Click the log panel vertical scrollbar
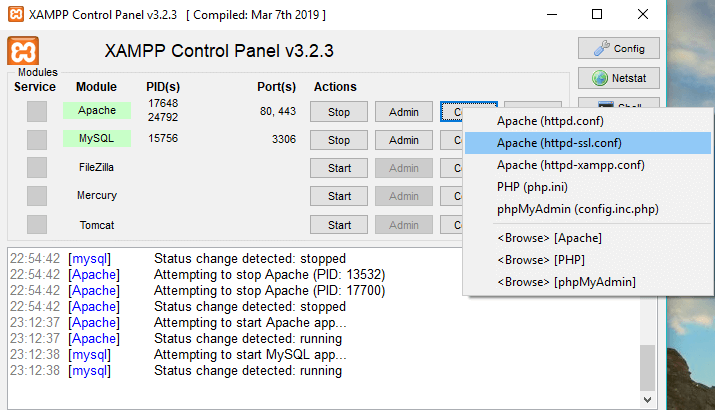Image resolution: width=715 pixels, height=410 pixels. pos(648,320)
